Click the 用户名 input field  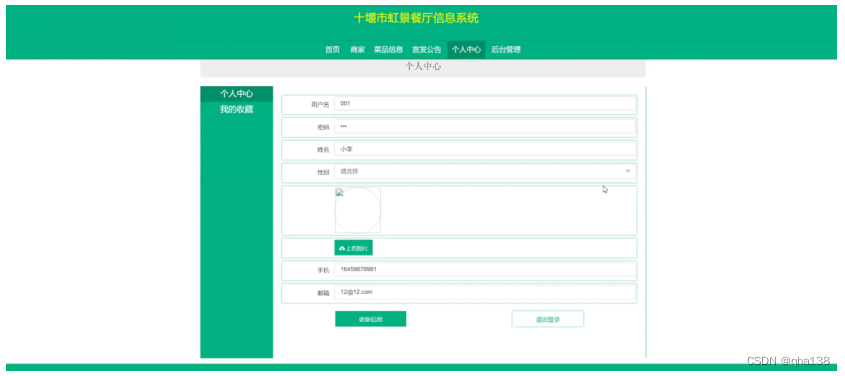click(485, 103)
